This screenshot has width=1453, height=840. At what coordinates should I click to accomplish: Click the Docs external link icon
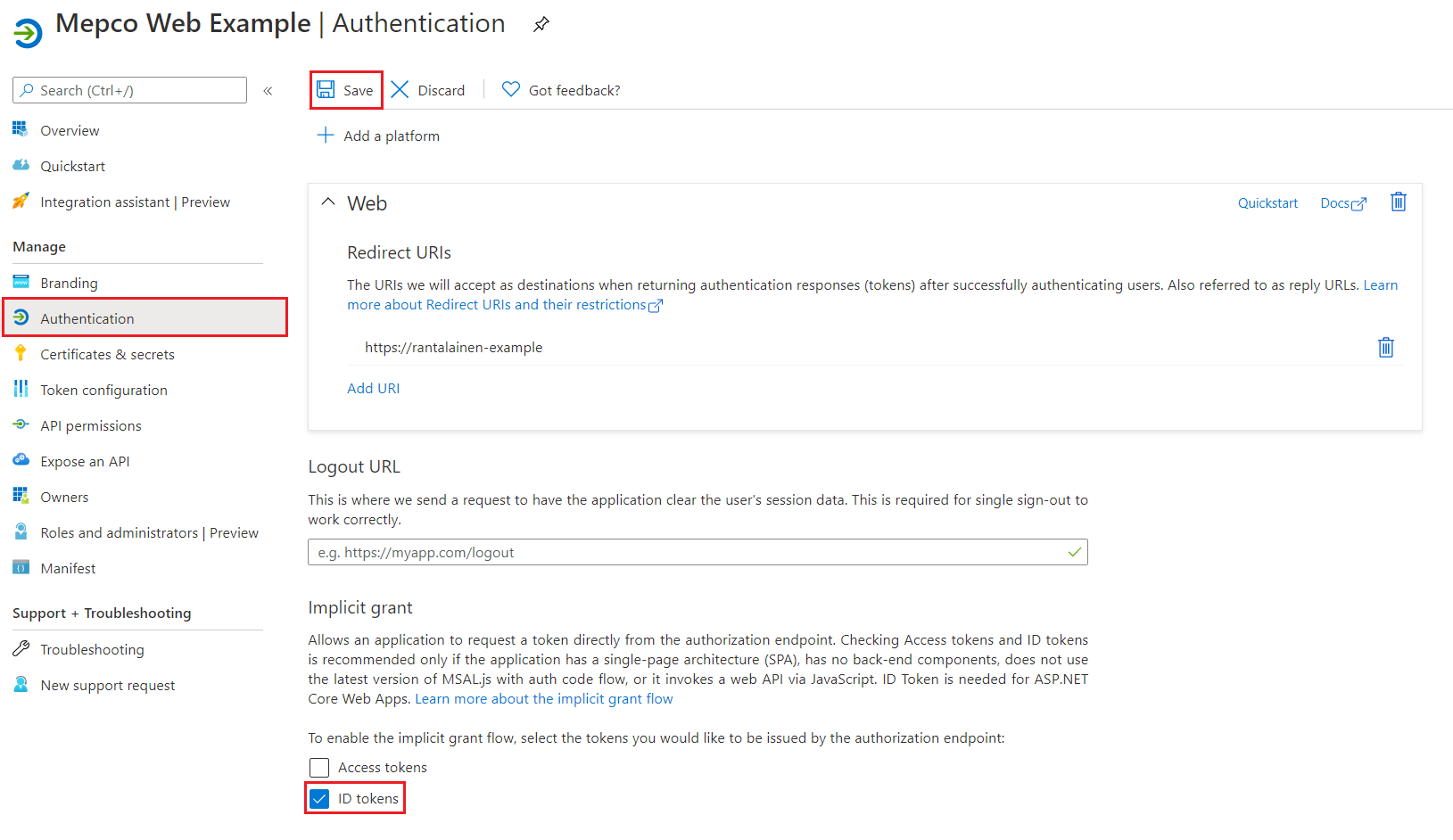pos(1358,204)
